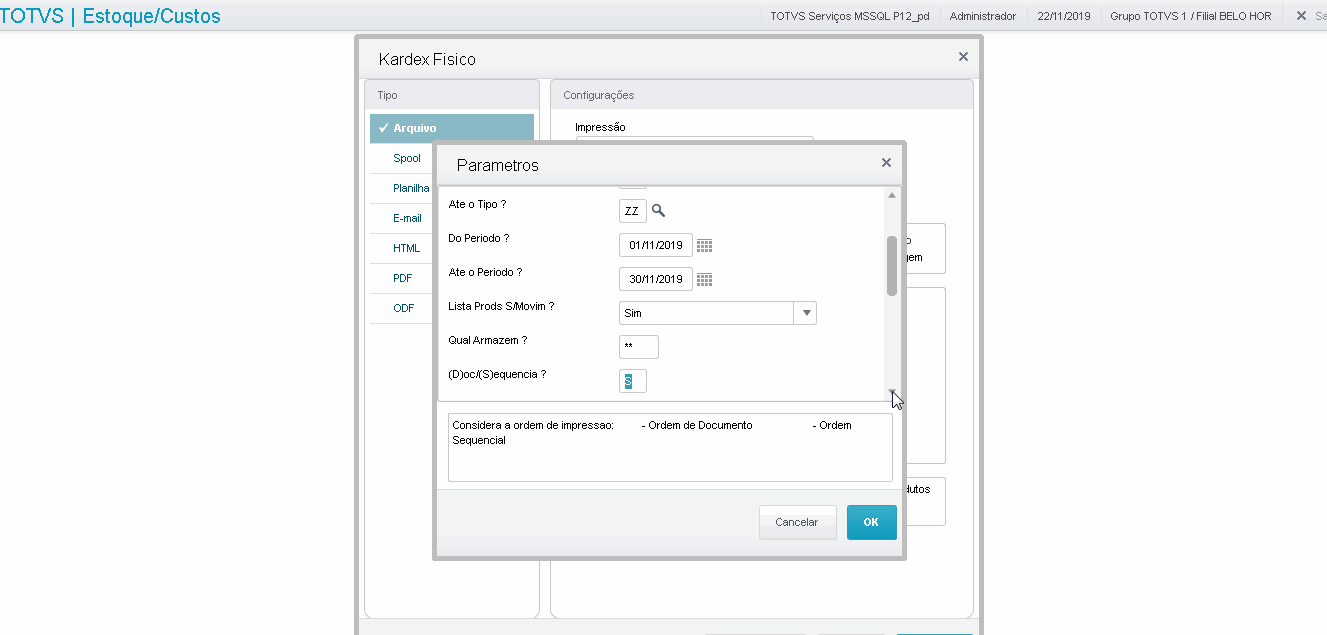Select the PDF print type
This screenshot has height=635, width=1327.
(x=403, y=278)
